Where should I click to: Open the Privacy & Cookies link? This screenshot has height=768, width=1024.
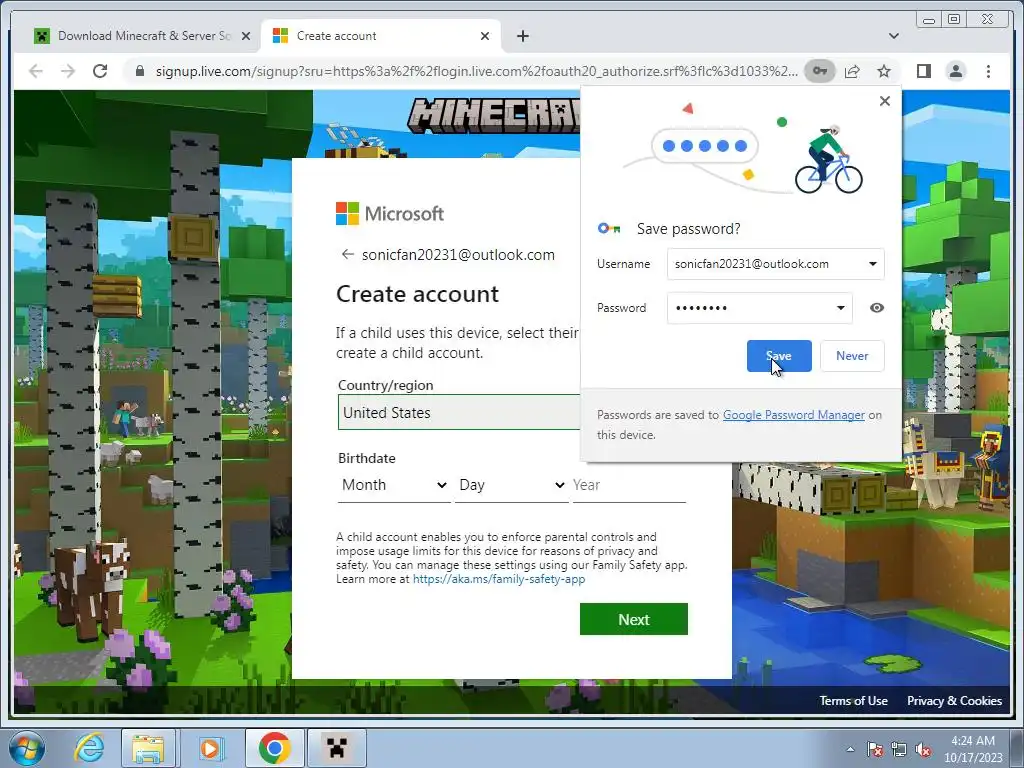tap(954, 701)
